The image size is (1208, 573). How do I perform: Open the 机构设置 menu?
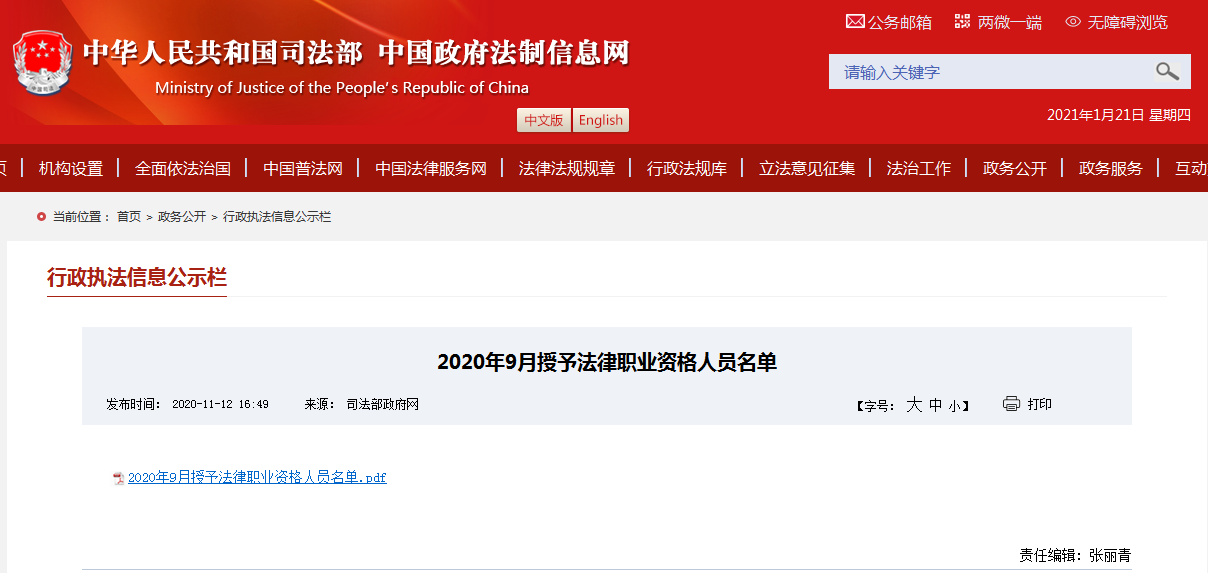(x=71, y=168)
